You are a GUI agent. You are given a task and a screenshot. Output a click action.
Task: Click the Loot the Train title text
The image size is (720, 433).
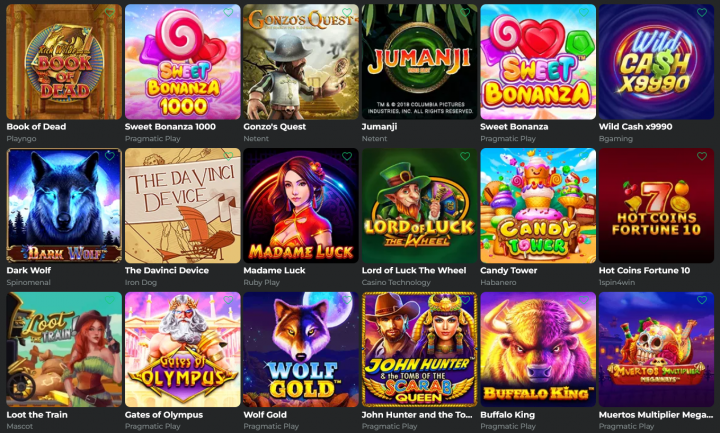(x=37, y=415)
